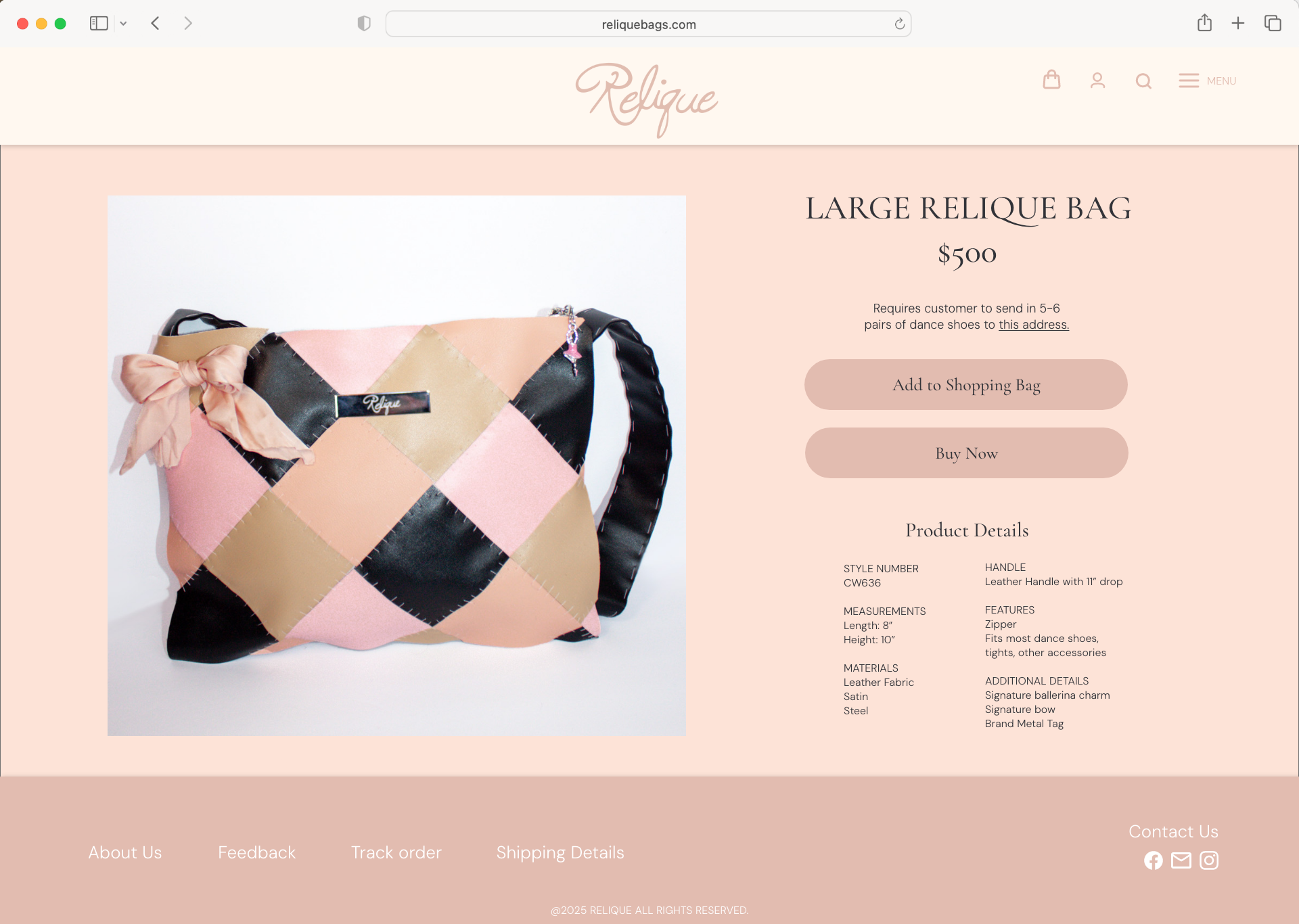The width and height of the screenshot is (1299, 924).
Task: Show the tab overview icon
Action: [1273, 23]
